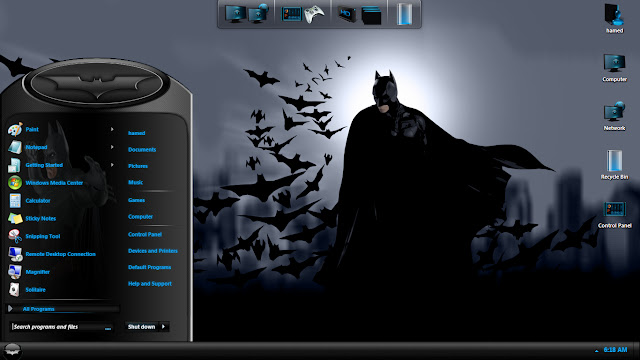Open Pictures from the Start menu
The image size is (640, 360).
coord(138,166)
